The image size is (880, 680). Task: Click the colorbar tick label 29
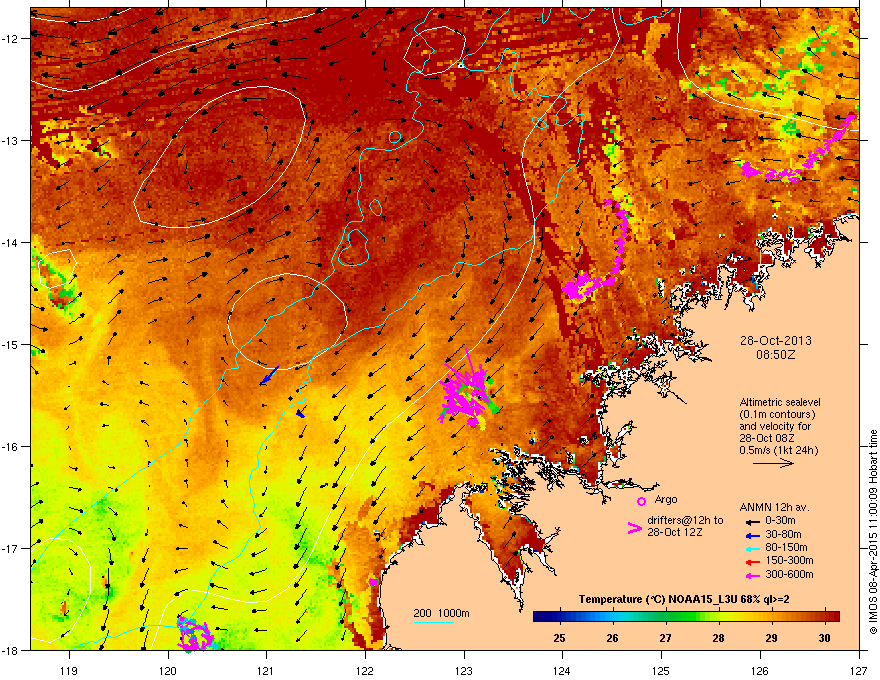772,638
